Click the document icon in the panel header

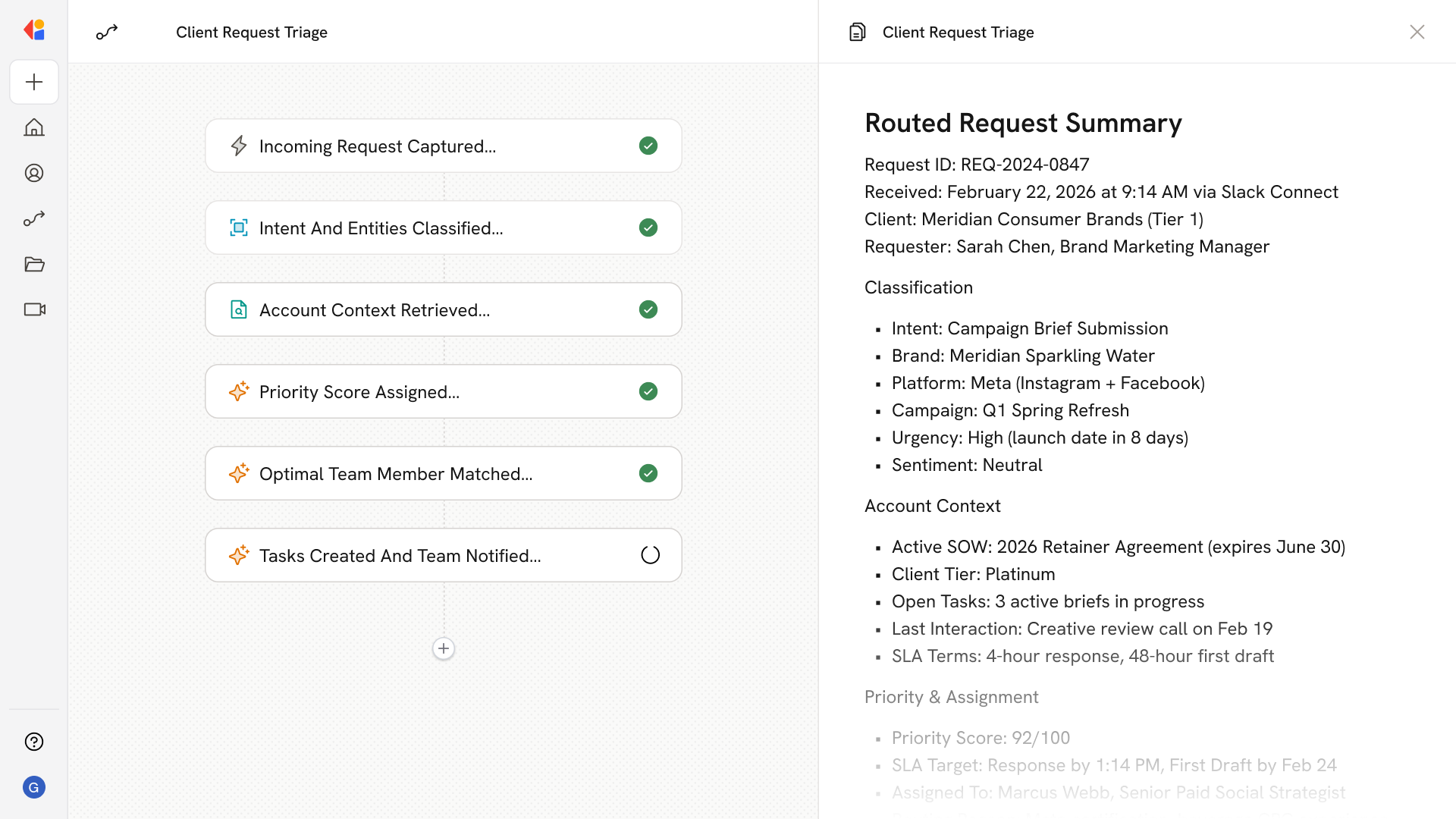coord(857,32)
